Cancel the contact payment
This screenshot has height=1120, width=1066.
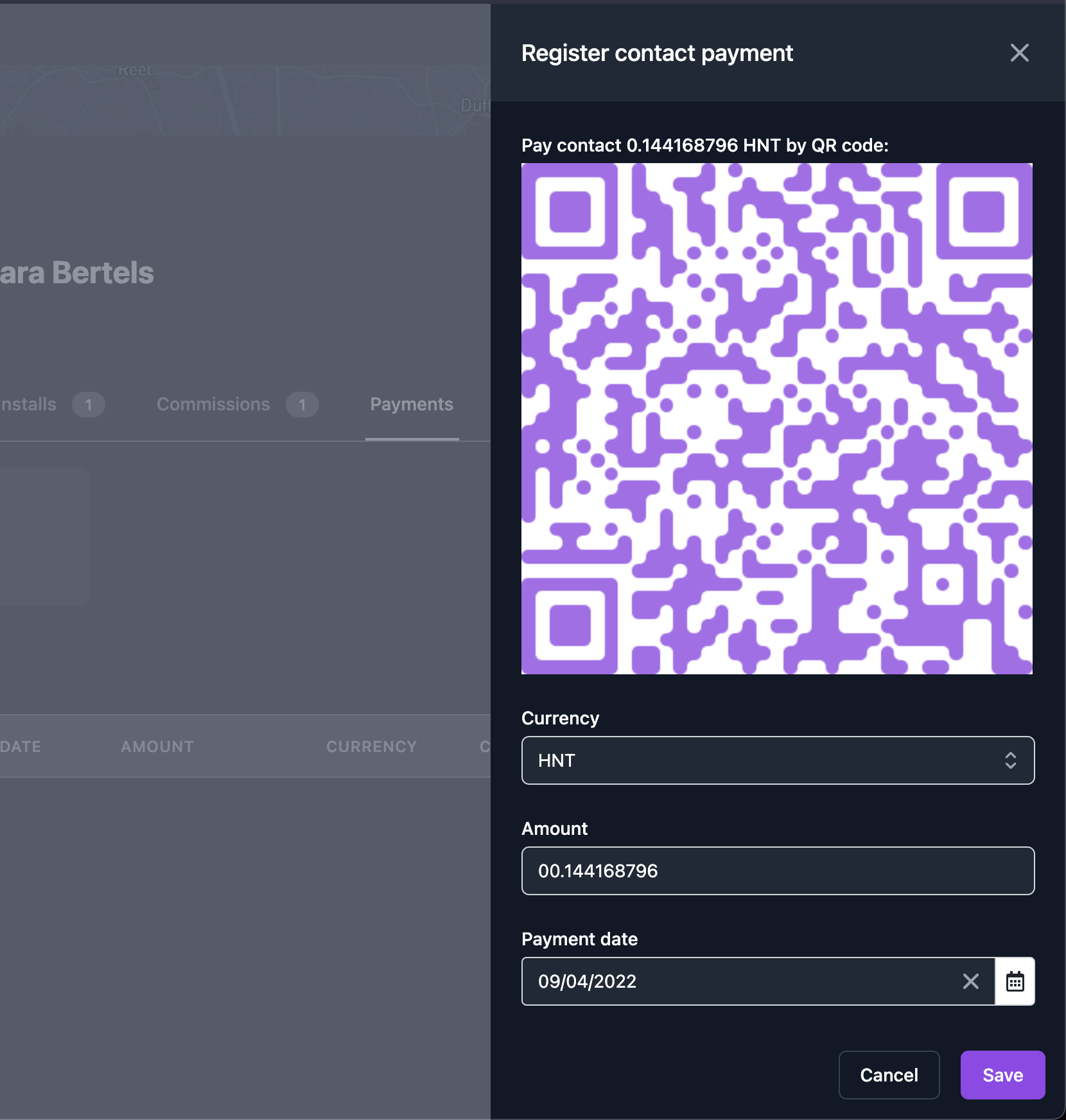point(889,1075)
